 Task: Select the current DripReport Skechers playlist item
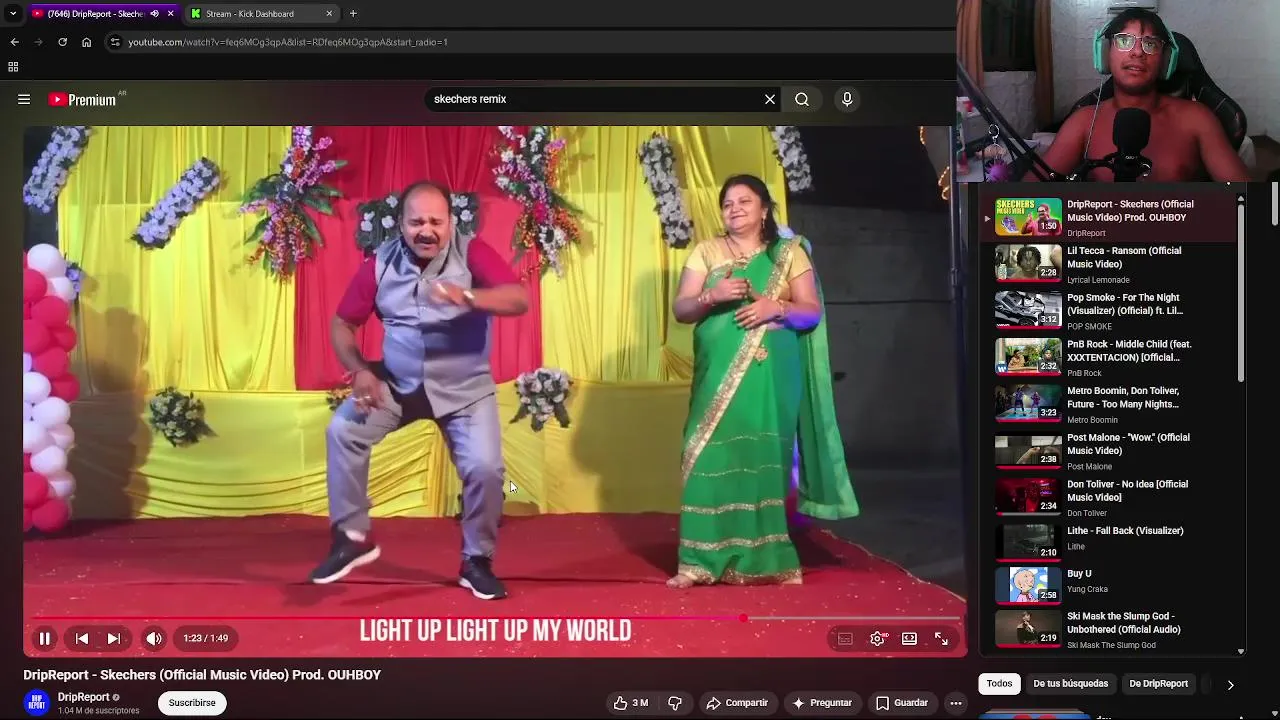[x=1110, y=217]
